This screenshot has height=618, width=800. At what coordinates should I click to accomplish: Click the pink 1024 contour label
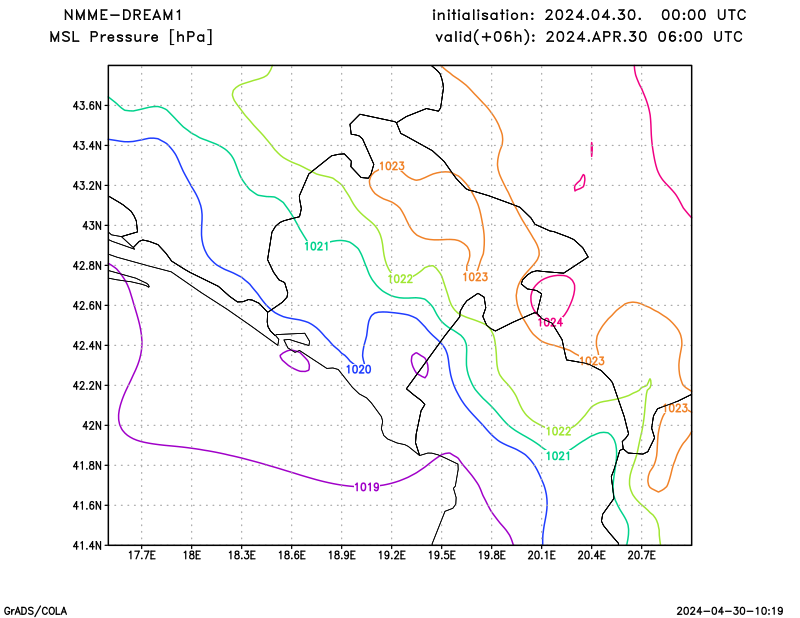coord(550,323)
